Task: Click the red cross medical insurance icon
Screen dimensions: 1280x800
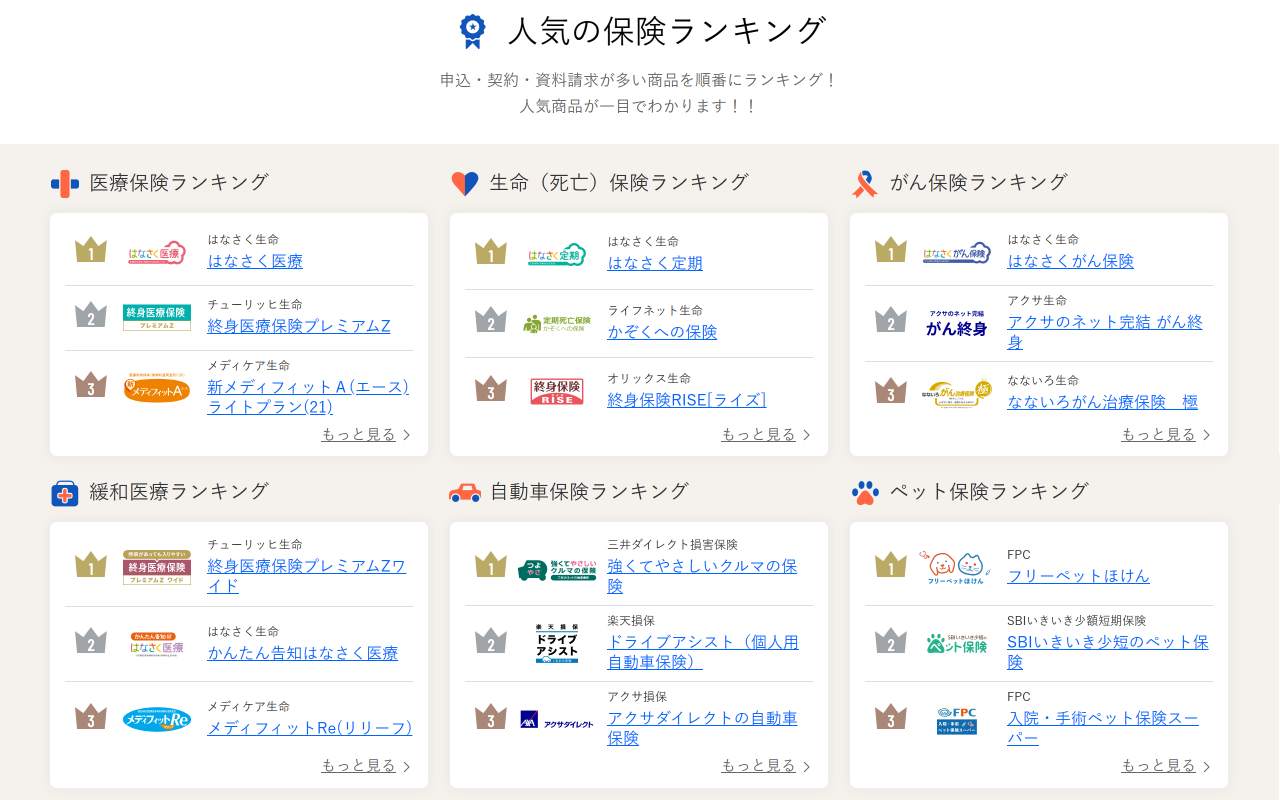Action: (65, 184)
